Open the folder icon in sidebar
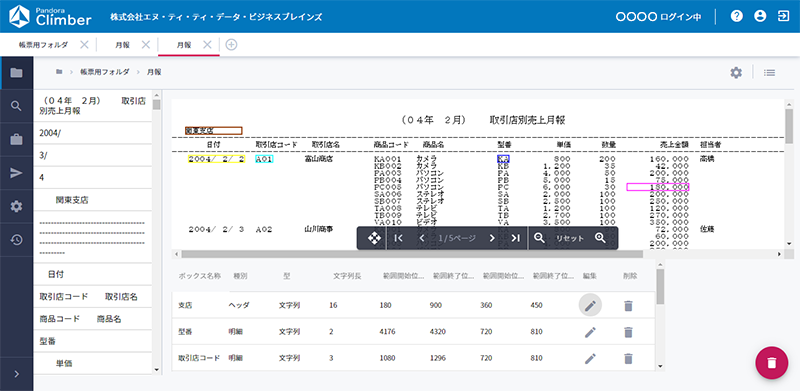Viewport: 800px width, 391px height. pyautogui.click(x=16, y=73)
